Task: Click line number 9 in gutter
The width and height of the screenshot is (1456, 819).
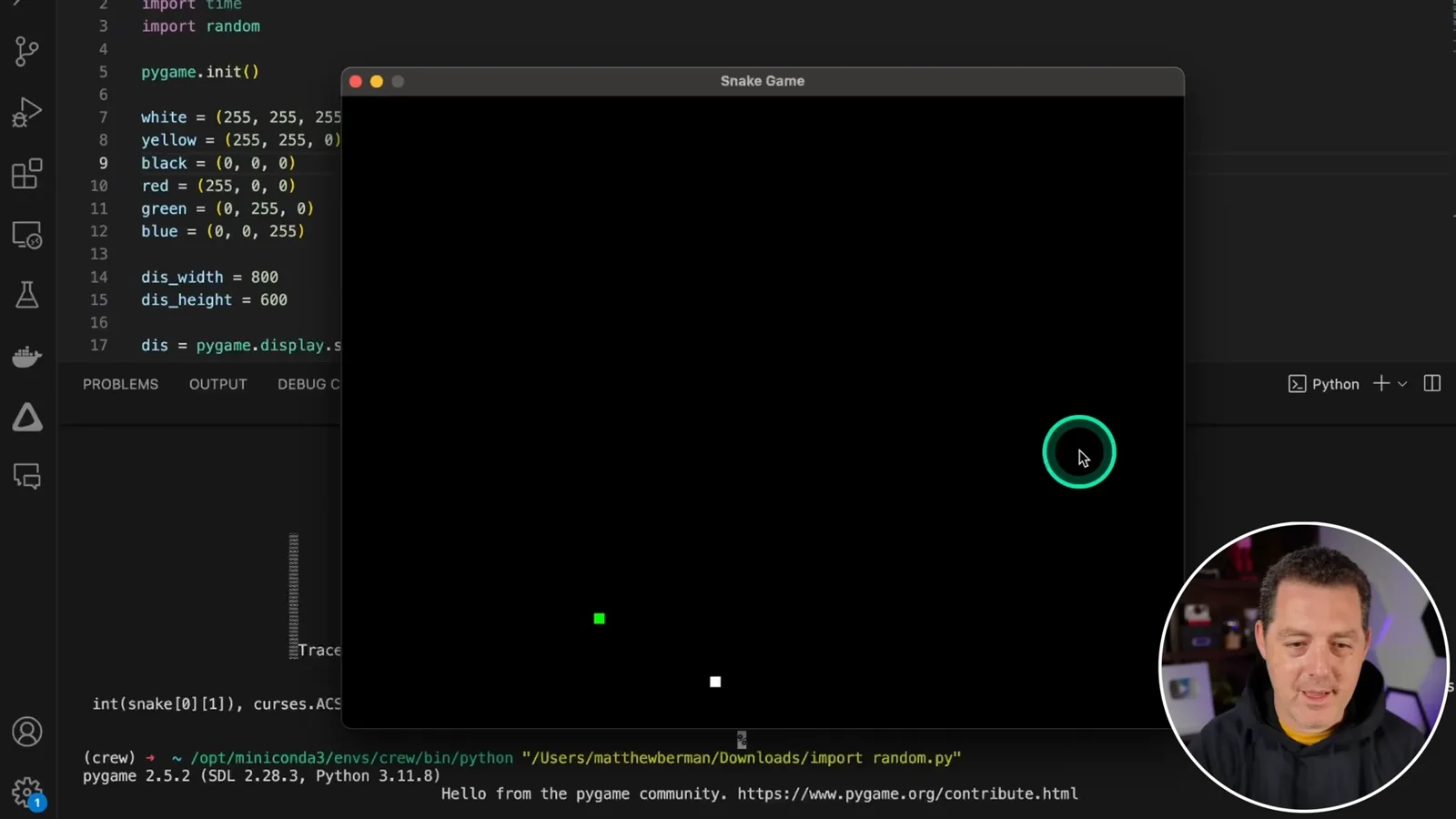Action: [103, 163]
